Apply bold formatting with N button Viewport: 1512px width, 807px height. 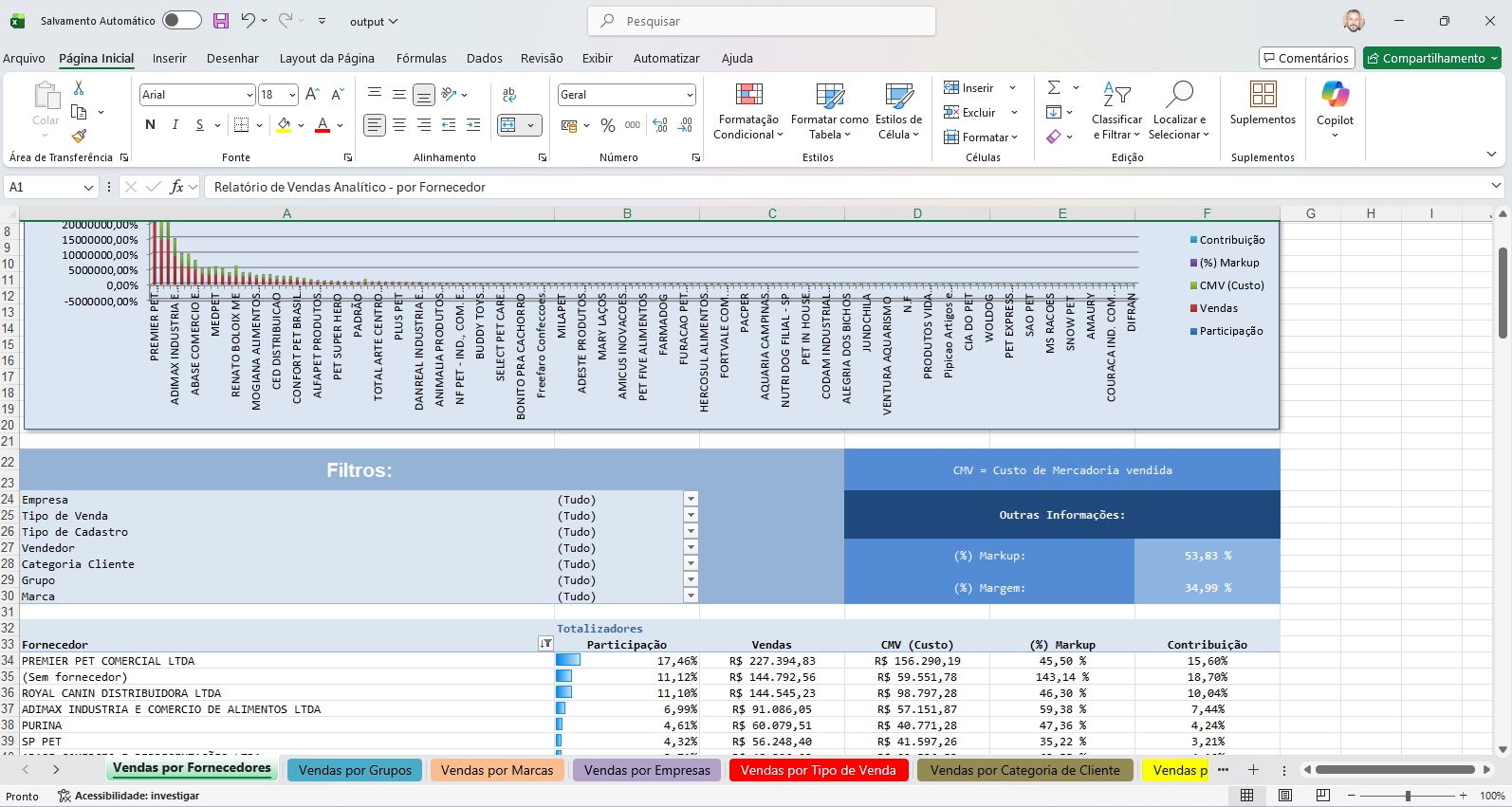pos(150,125)
